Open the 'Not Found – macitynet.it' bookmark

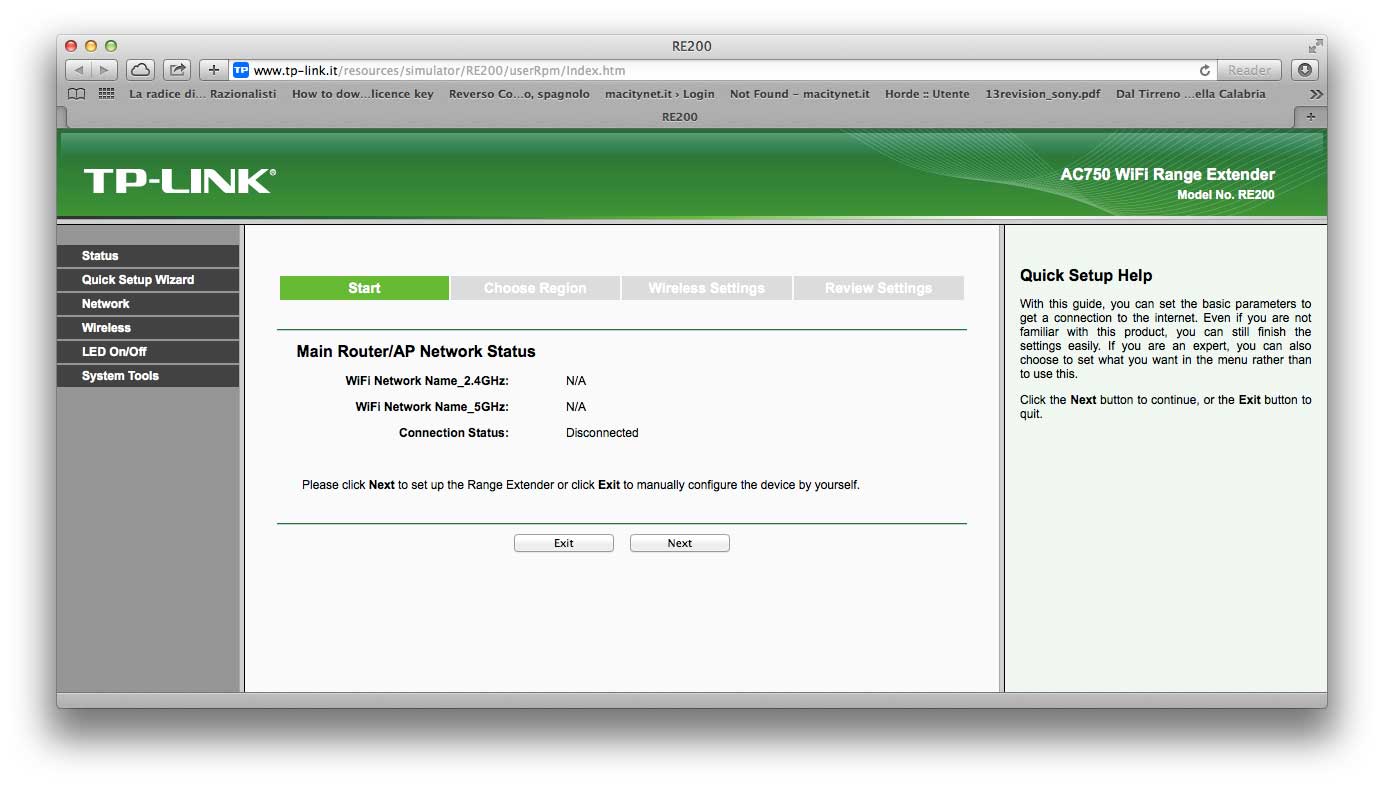click(800, 94)
